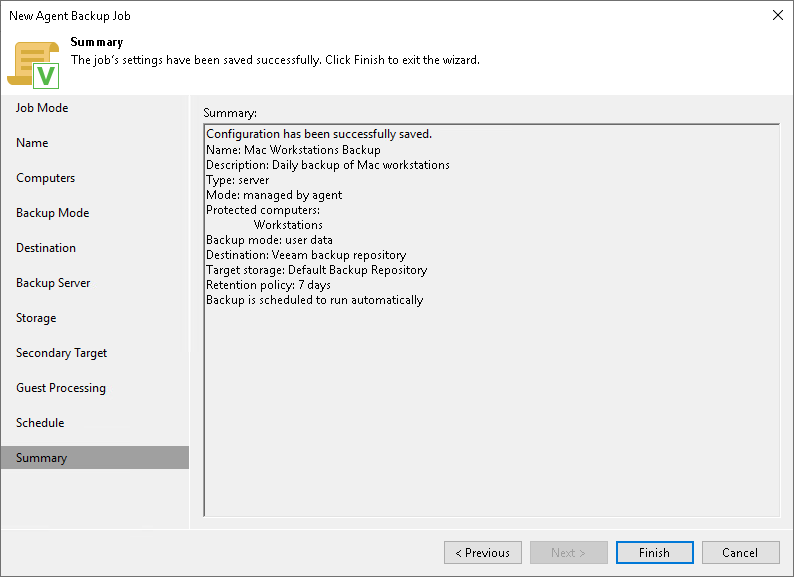Viewport: 794px width, 577px height.
Task: Click 'Destination: Veeam backup repository' line
Action: 306,255
